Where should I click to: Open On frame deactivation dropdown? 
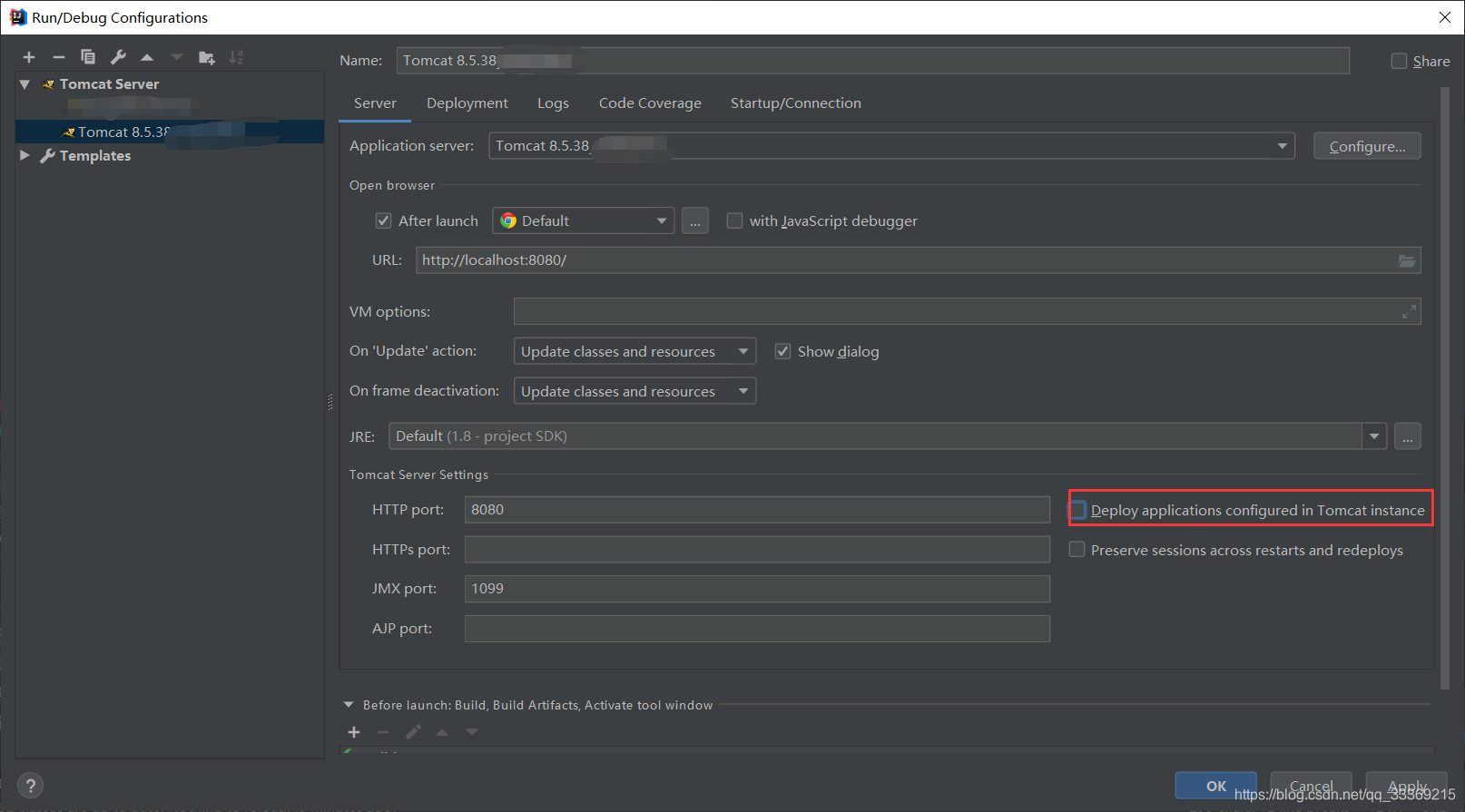tap(634, 391)
